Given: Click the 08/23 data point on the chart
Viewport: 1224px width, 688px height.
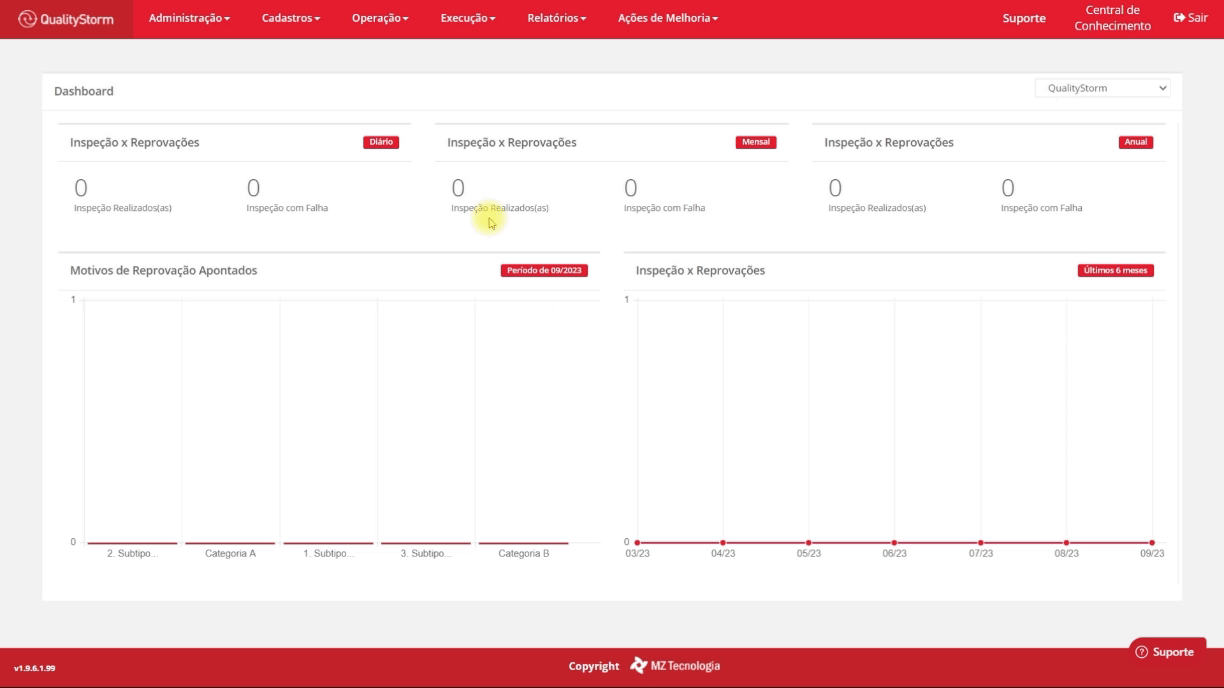Looking at the screenshot, I should coord(1067,543).
